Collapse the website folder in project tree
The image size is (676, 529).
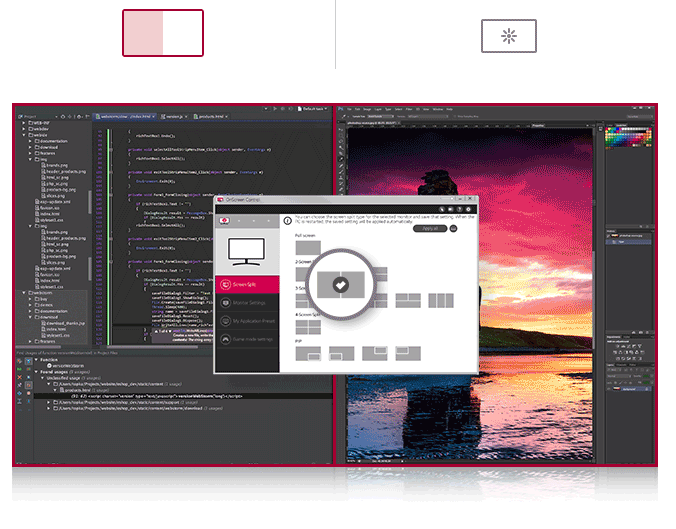click(x=24, y=135)
